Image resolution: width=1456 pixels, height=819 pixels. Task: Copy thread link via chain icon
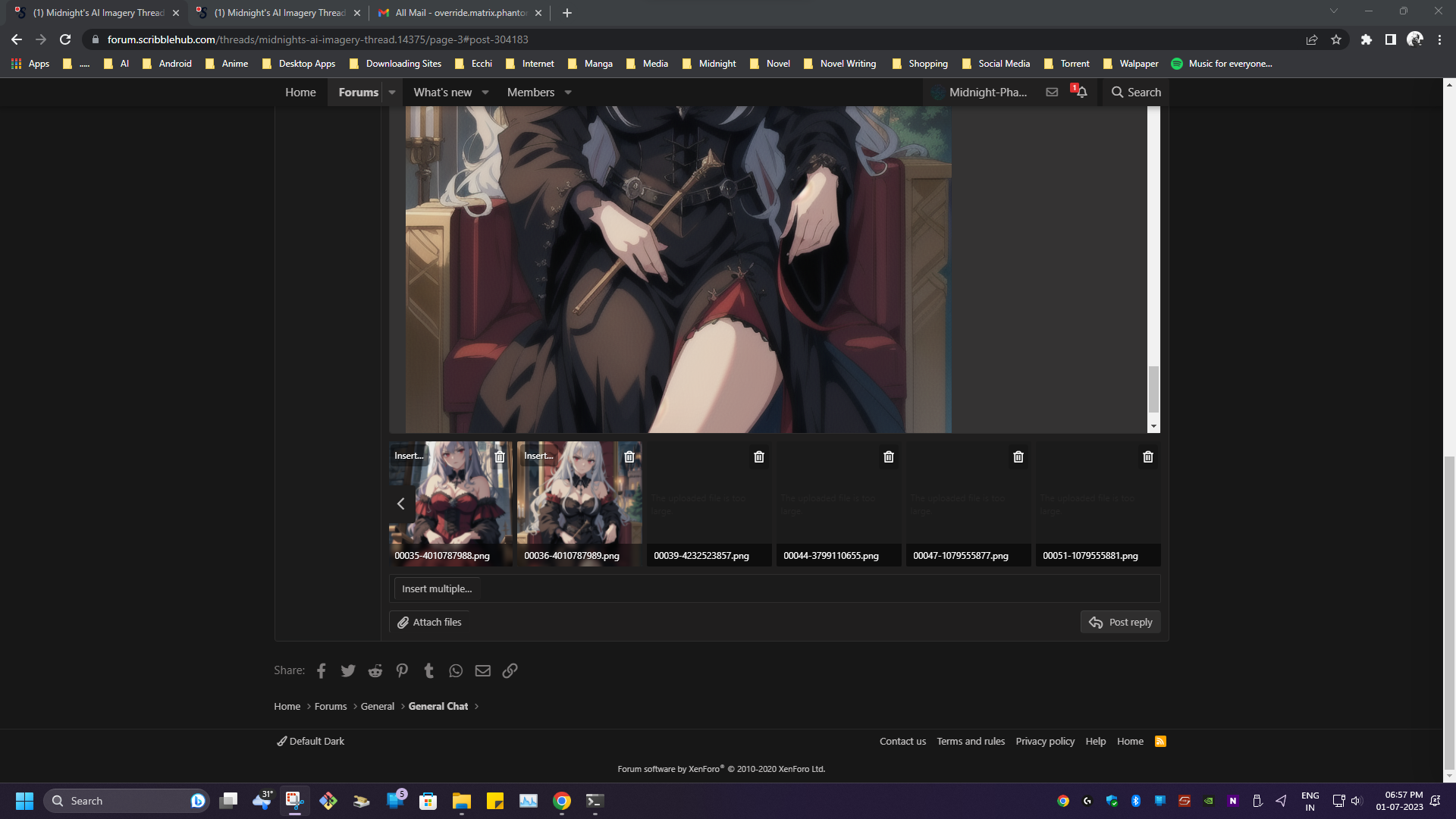510,670
